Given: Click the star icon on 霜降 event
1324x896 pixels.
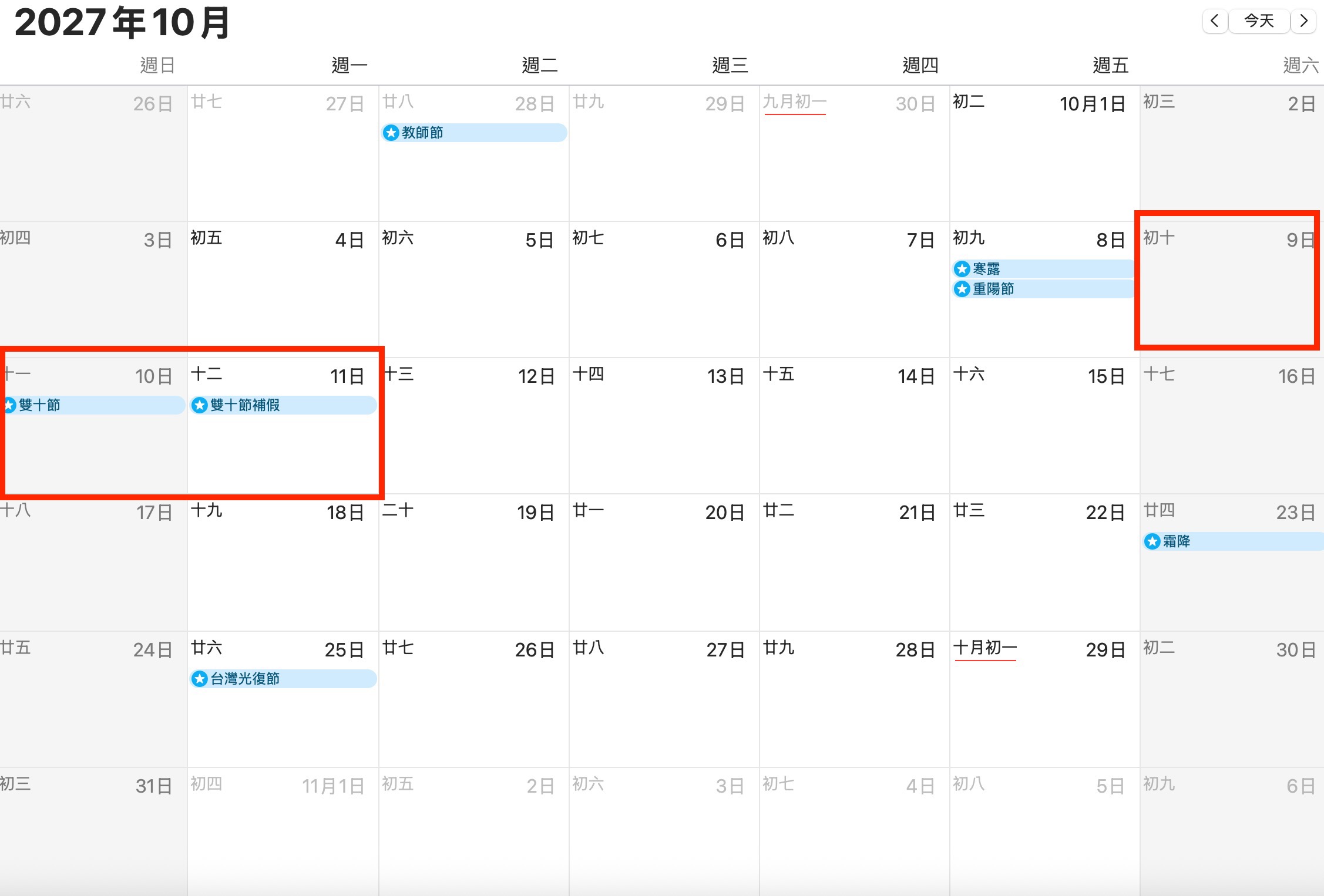Looking at the screenshot, I should coord(1152,541).
